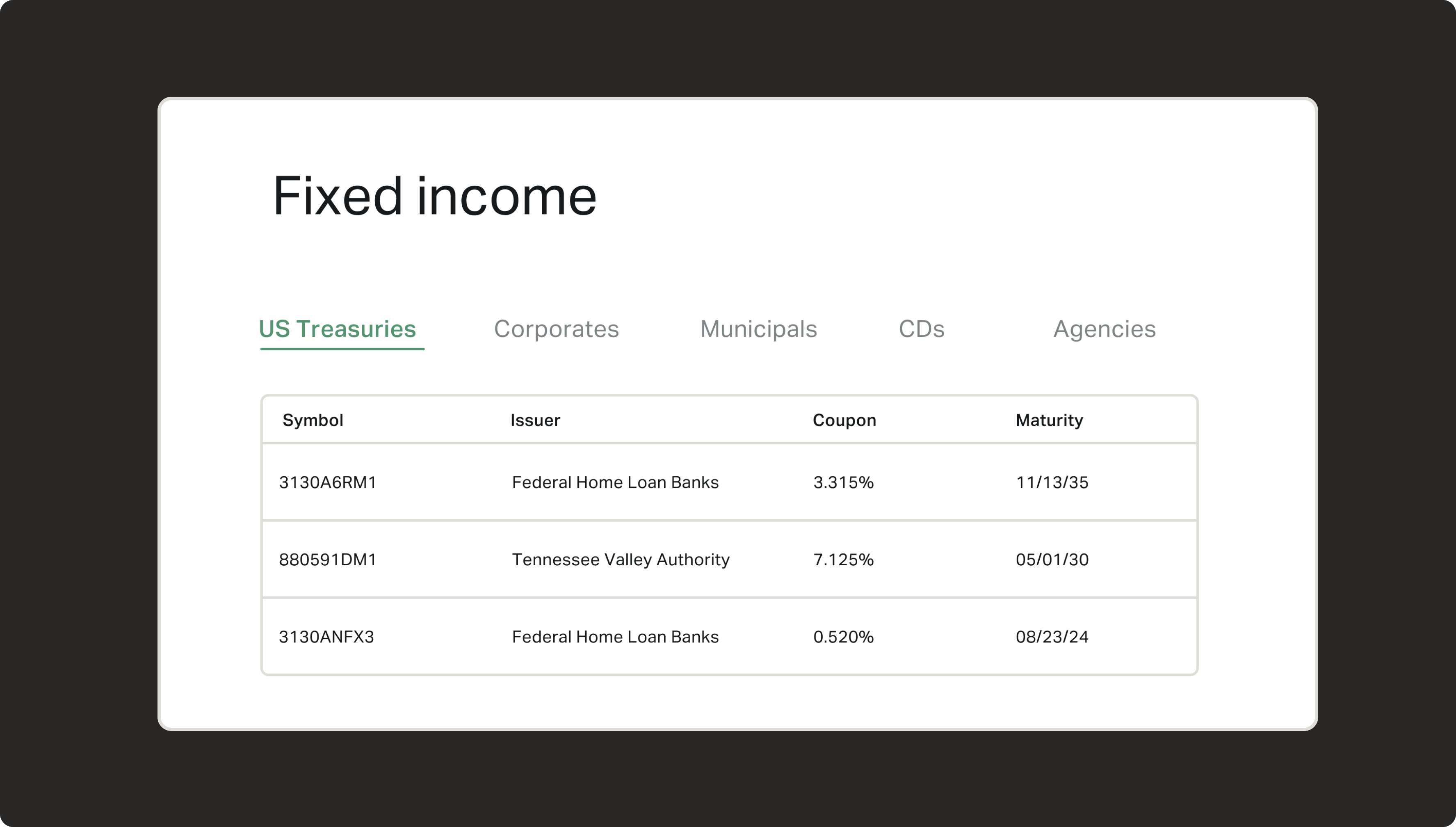The width and height of the screenshot is (1456, 827).
Task: Click maturity date 11/13/35
Action: (x=1052, y=482)
